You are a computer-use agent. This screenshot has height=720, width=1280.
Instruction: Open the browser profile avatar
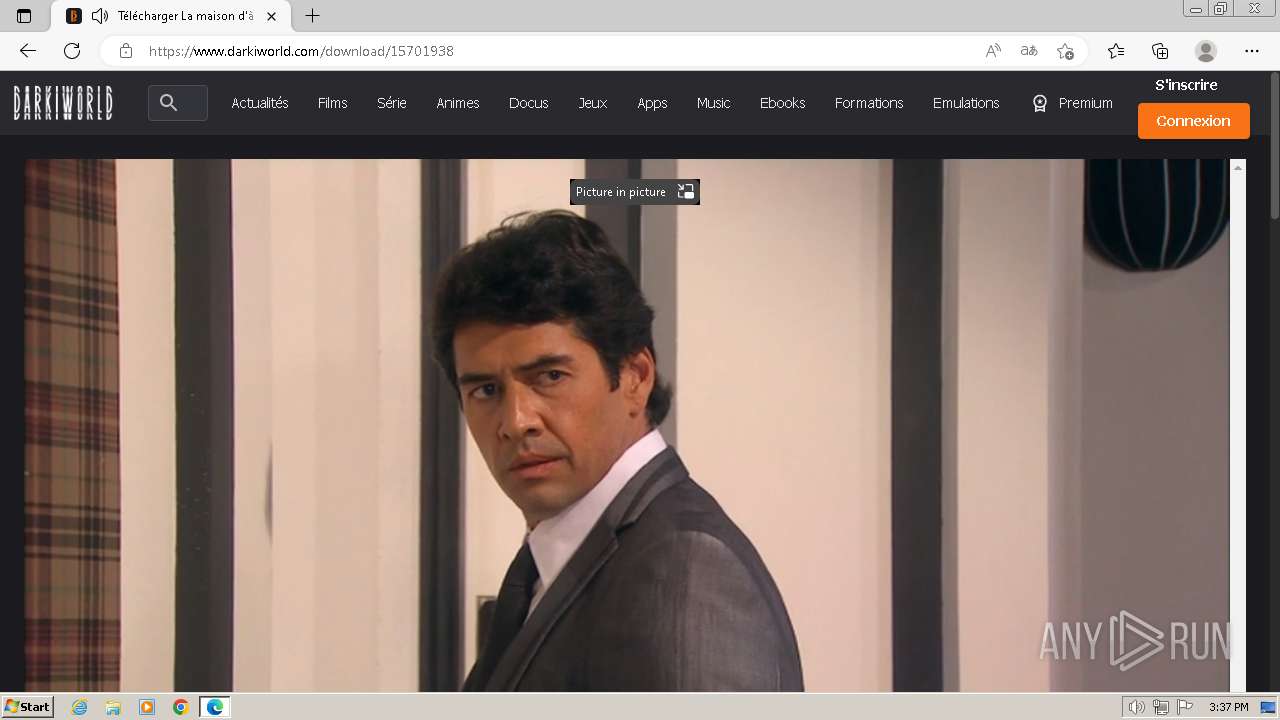pos(1206,51)
